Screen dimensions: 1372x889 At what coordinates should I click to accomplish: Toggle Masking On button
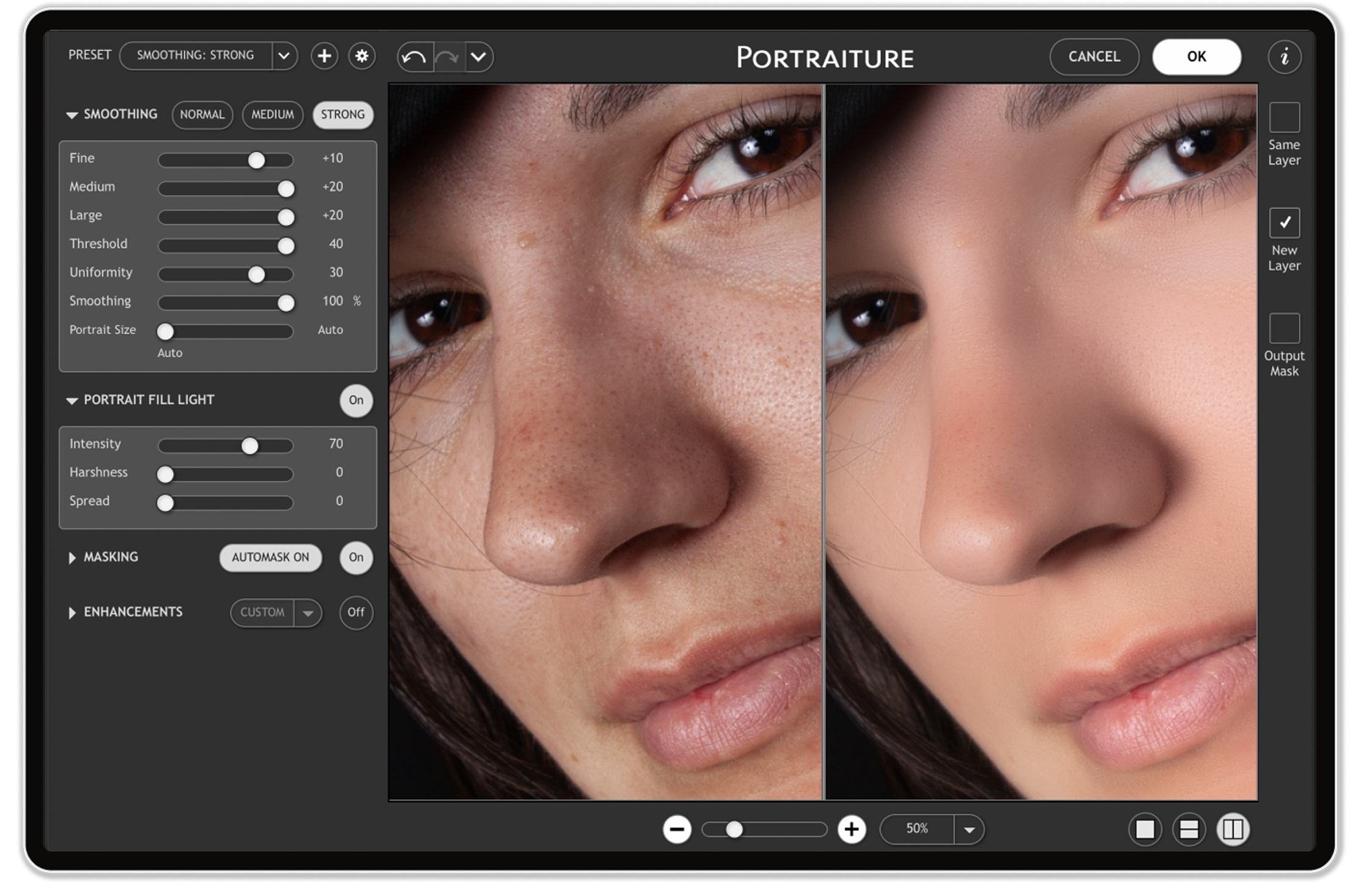[x=356, y=558]
